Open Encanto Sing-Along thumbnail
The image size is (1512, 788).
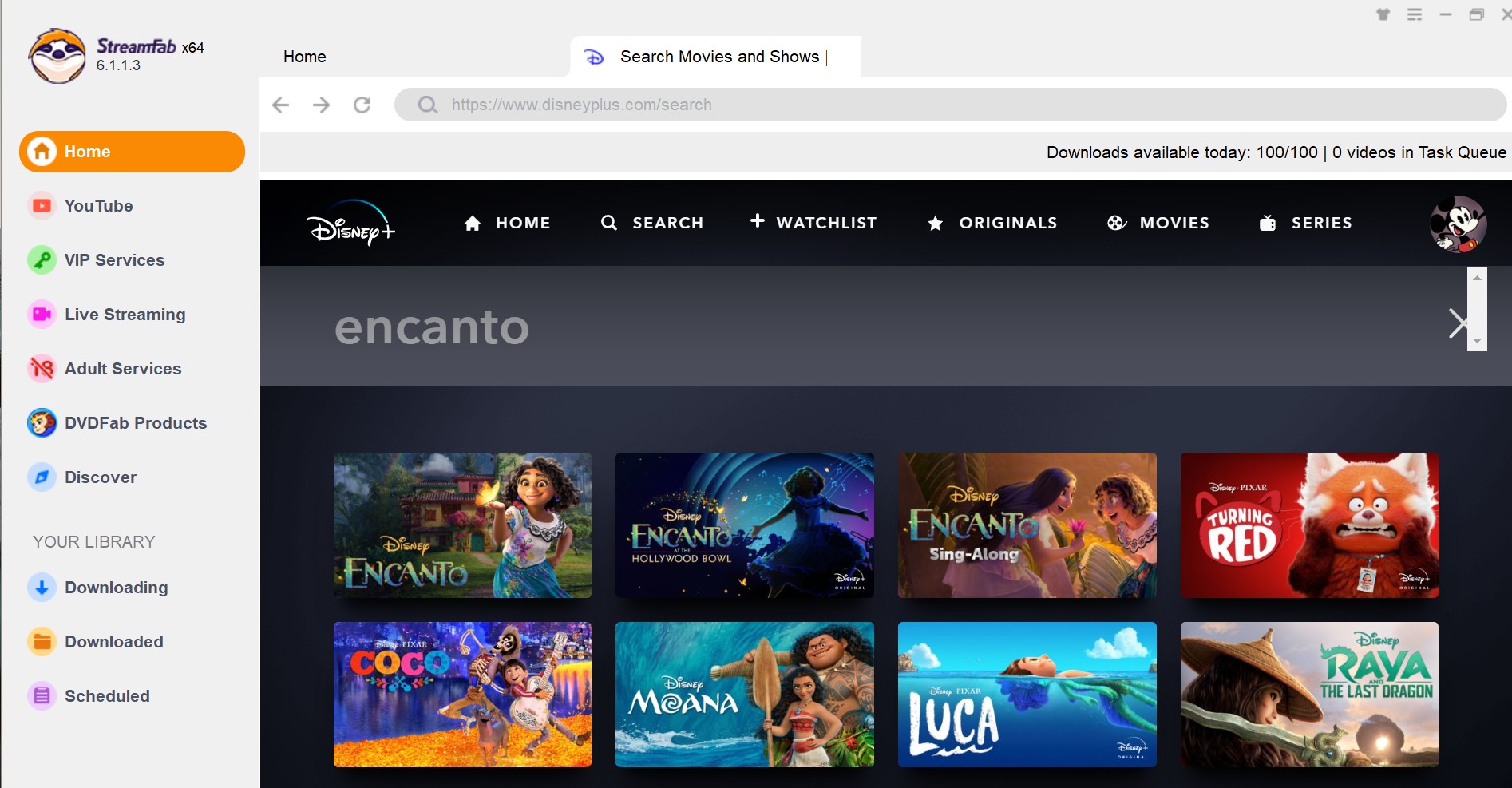pyautogui.click(x=1027, y=525)
